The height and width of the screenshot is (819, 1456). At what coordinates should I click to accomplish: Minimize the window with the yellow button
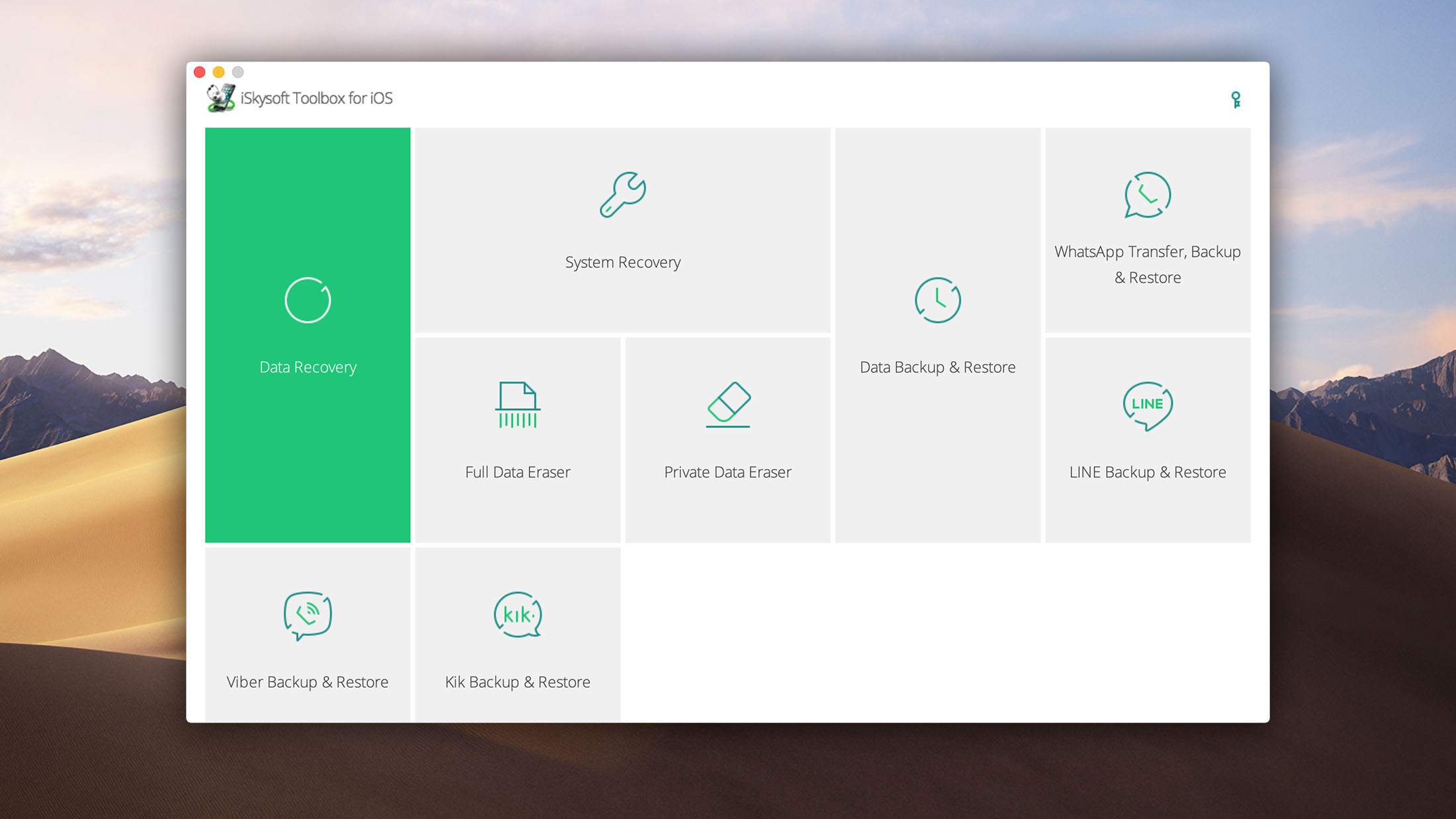tap(218, 71)
